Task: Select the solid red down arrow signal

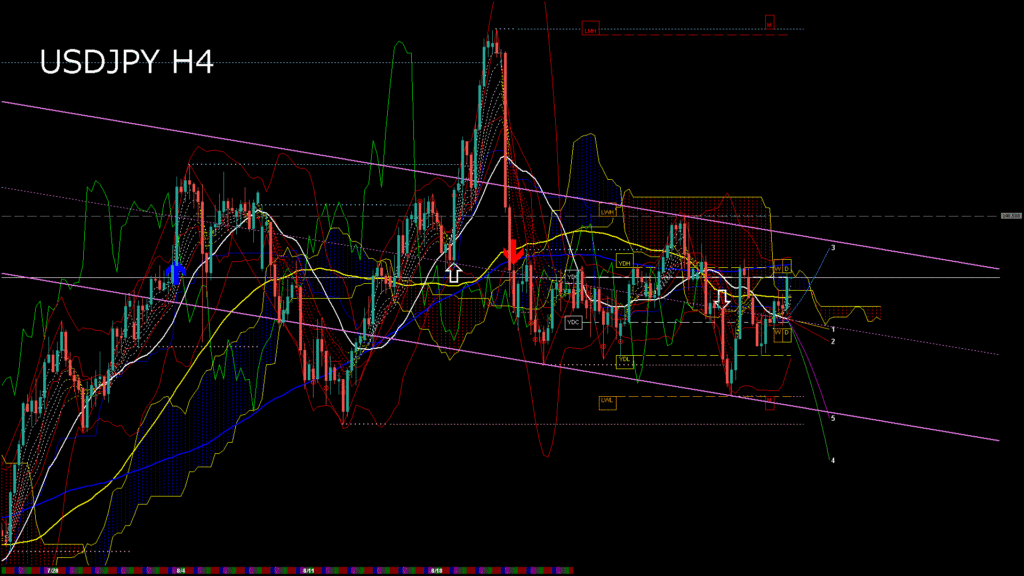Action: [x=512, y=253]
